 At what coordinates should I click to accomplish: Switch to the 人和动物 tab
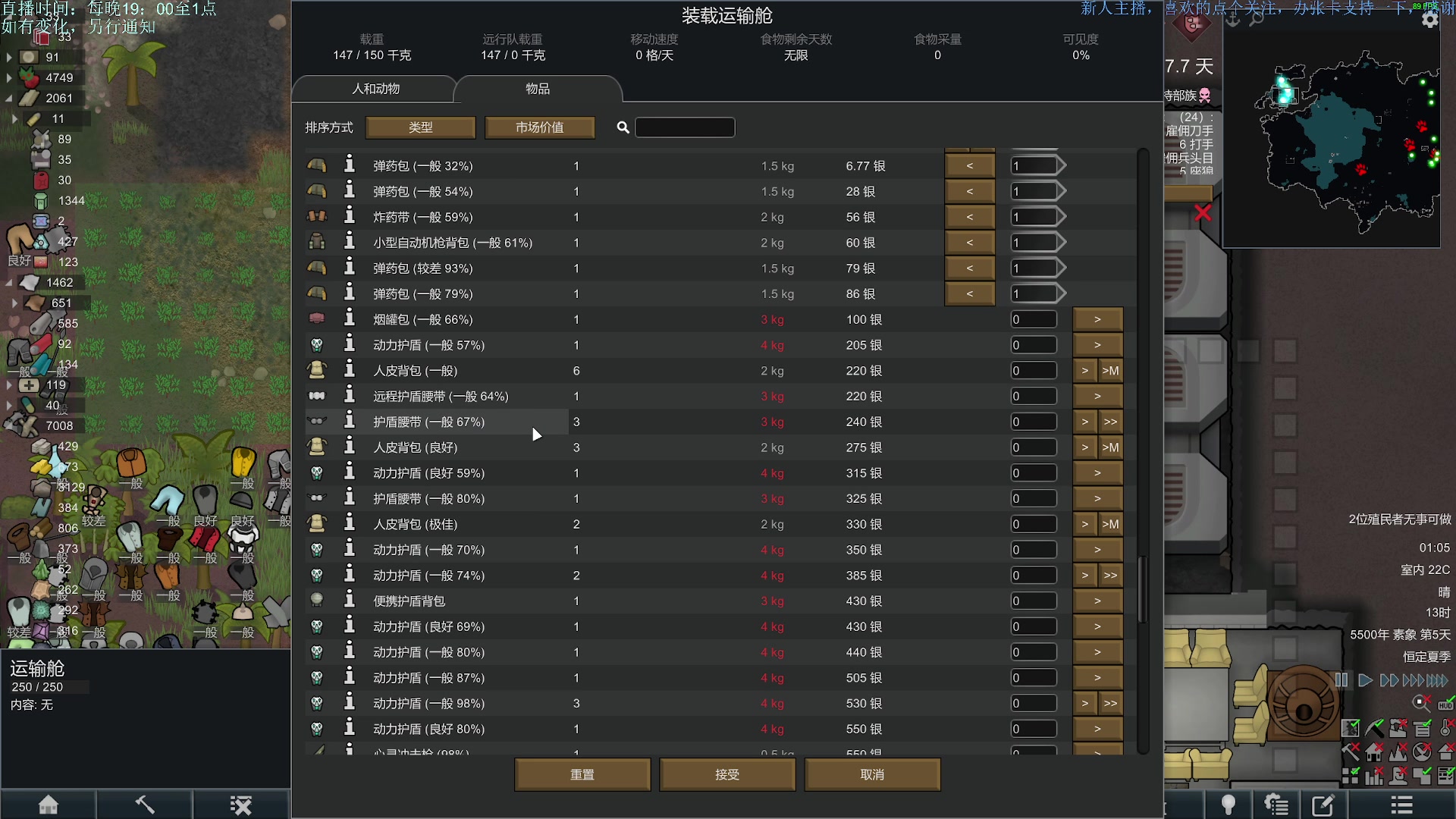(x=375, y=89)
